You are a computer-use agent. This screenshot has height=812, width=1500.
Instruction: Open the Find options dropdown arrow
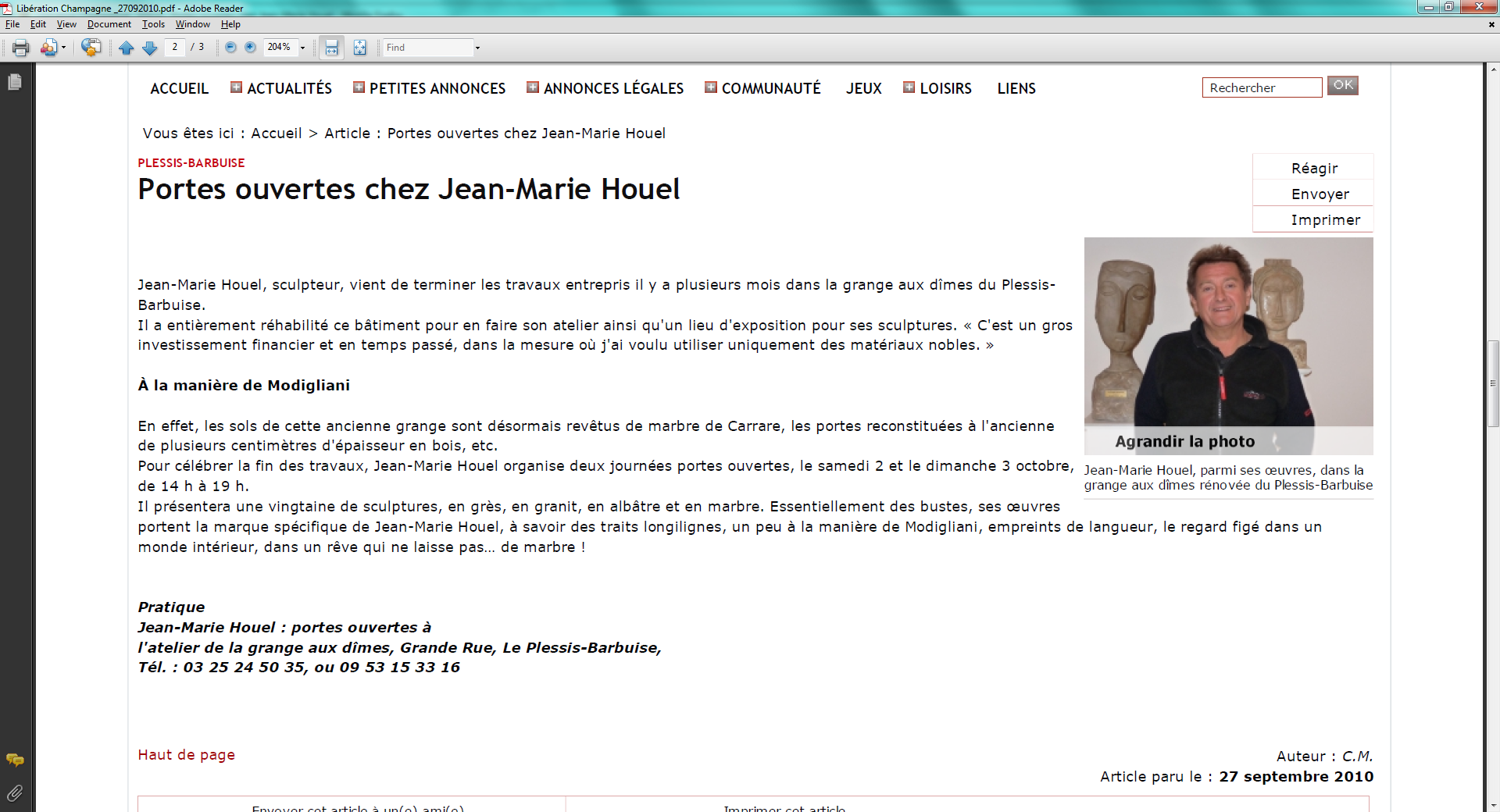pyautogui.click(x=477, y=48)
